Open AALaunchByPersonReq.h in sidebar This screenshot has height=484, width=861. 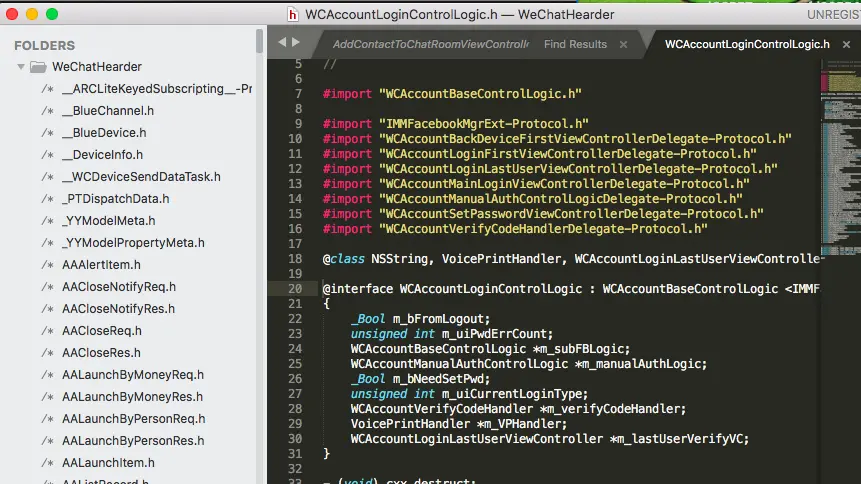pos(133,419)
